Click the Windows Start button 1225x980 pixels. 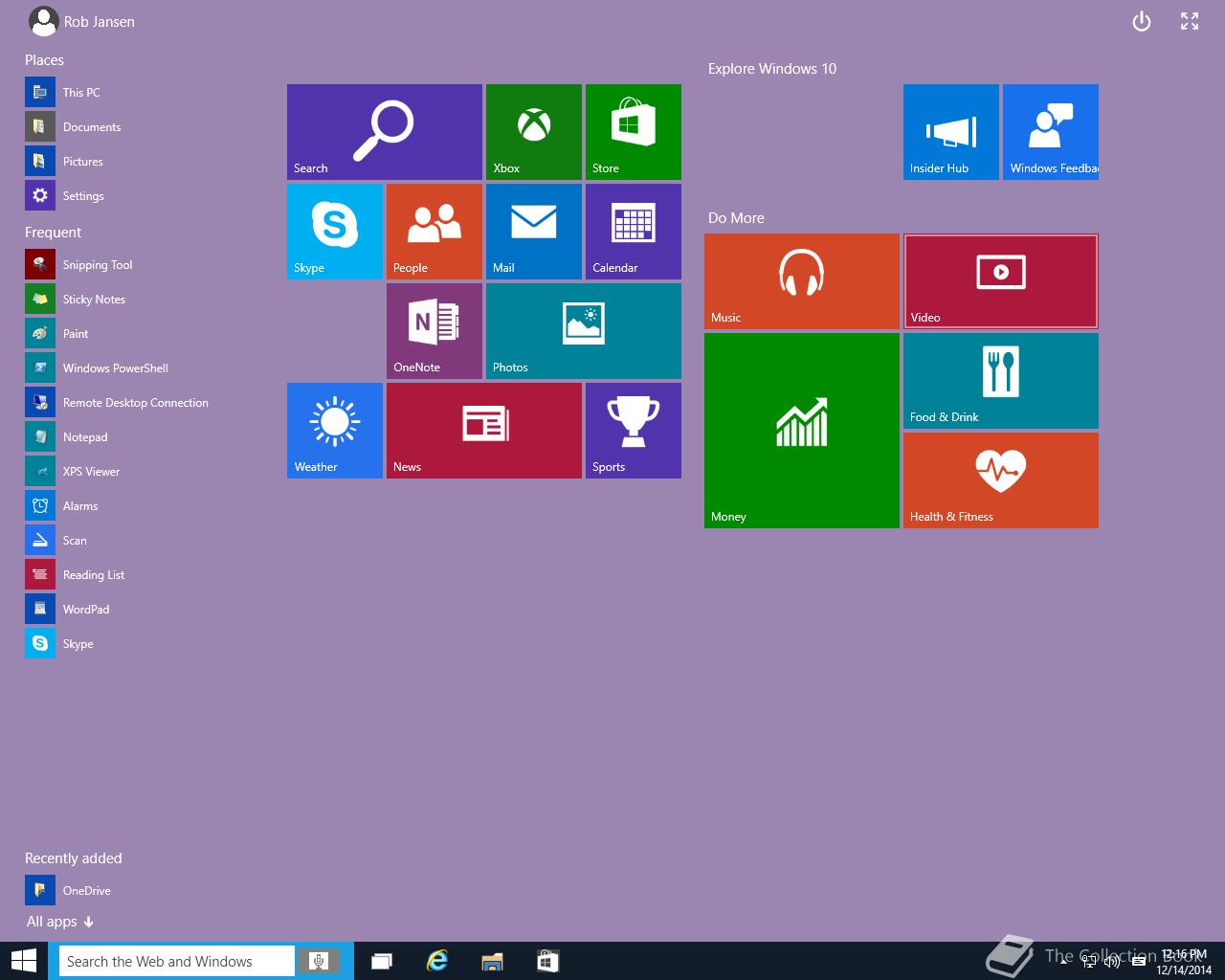click(23, 961)
